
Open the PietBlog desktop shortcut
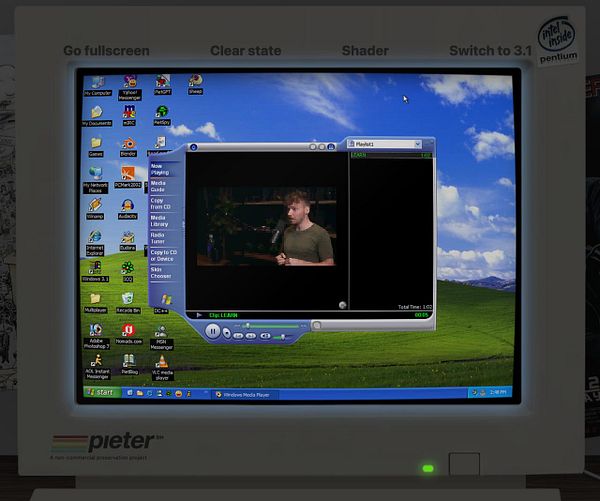[x=129, y=364]
